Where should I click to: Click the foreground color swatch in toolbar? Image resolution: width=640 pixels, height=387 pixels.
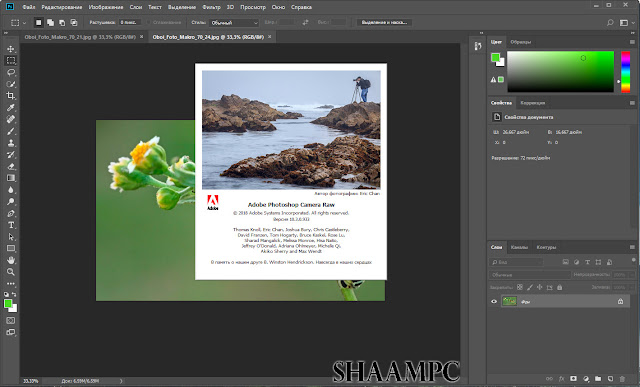tap(8, 303)
